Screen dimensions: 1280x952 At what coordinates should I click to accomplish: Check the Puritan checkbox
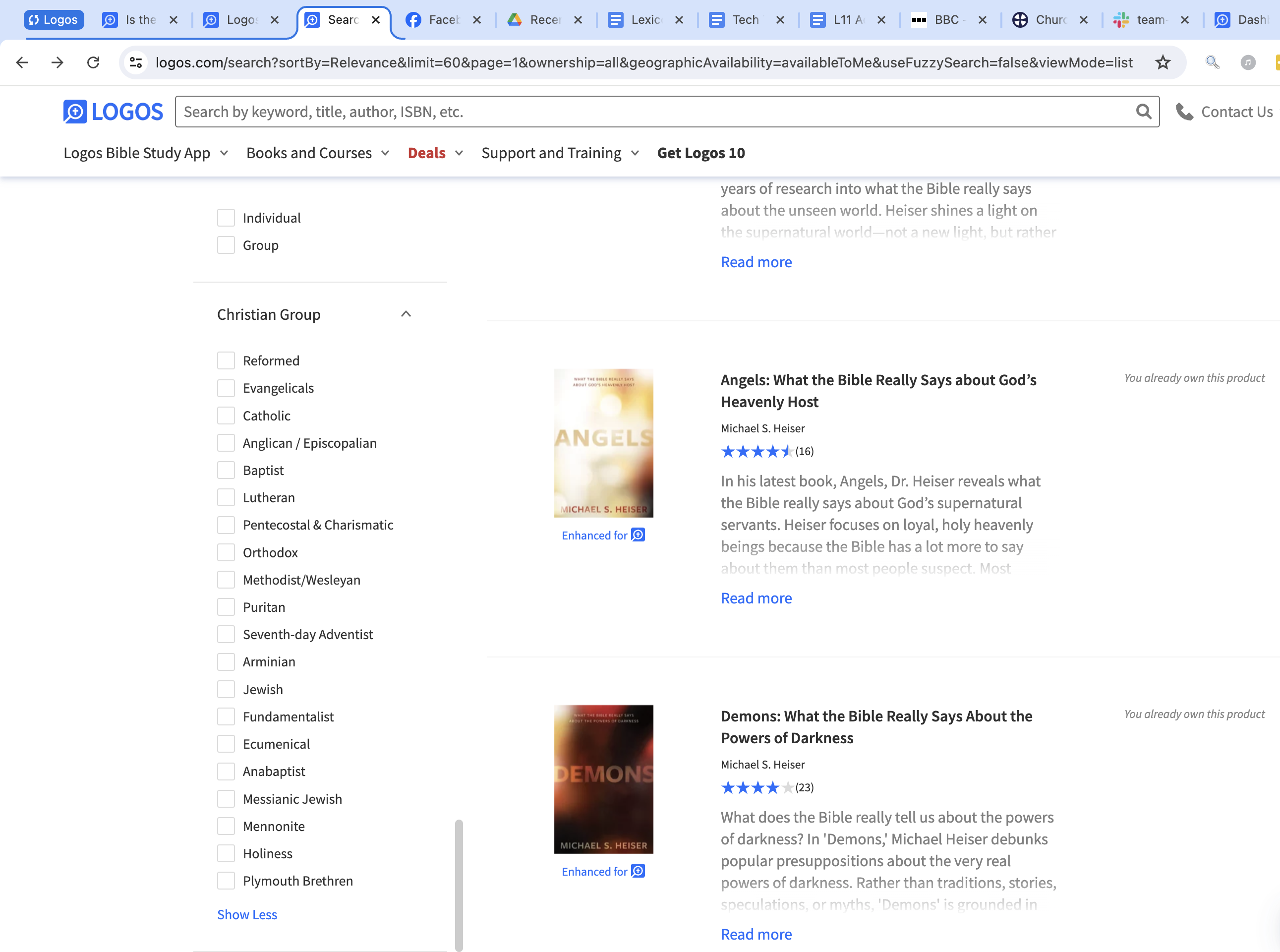[x=226, y=607]
